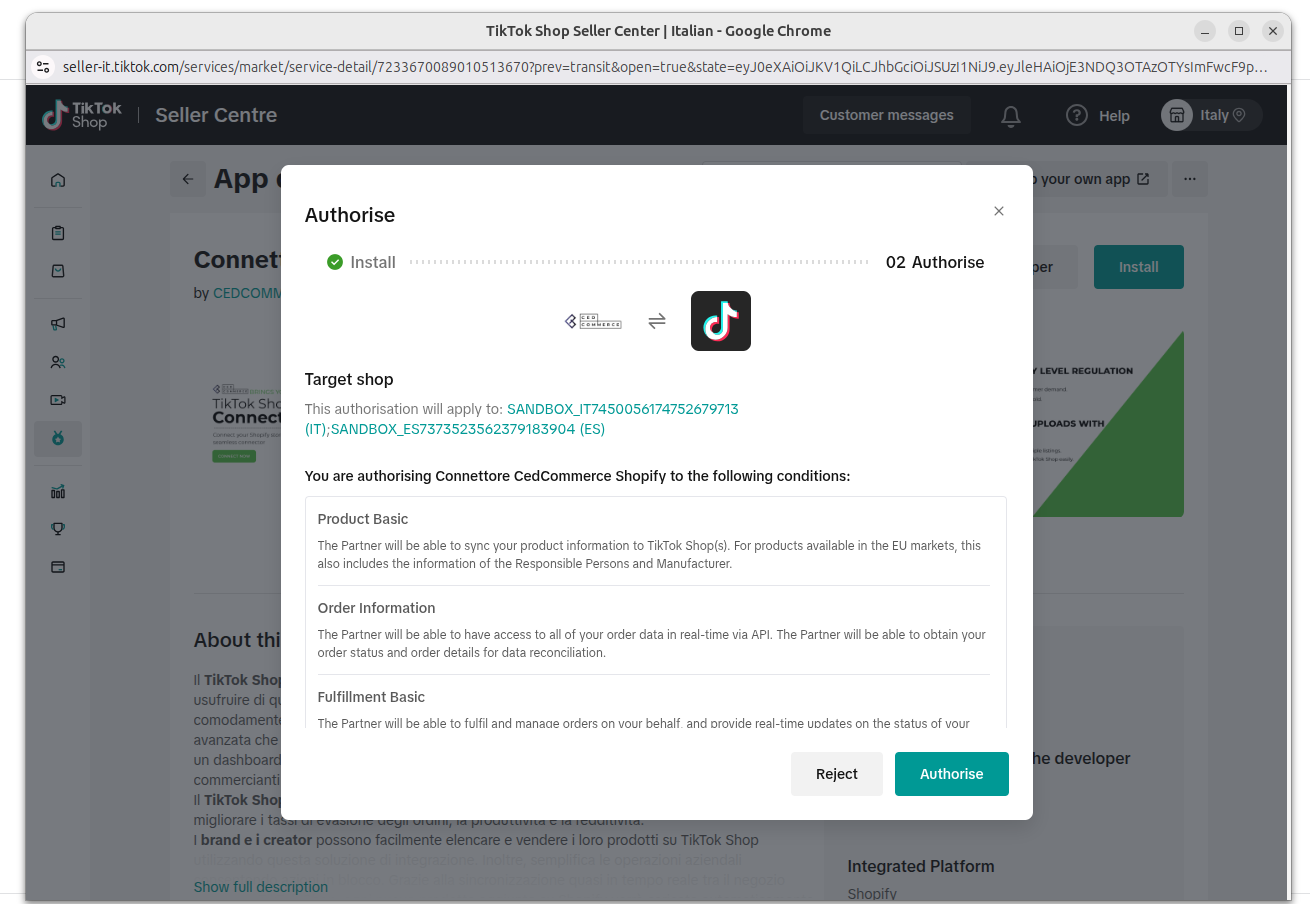The width and height of the screenshot is (1310, 904).
Task: Open the Finance wallet sidebar icon
Action: [58, 567]
